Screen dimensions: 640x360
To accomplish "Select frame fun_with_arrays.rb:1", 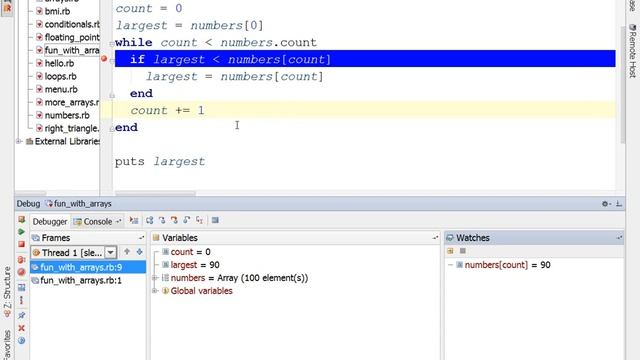I will pos(88,280).
